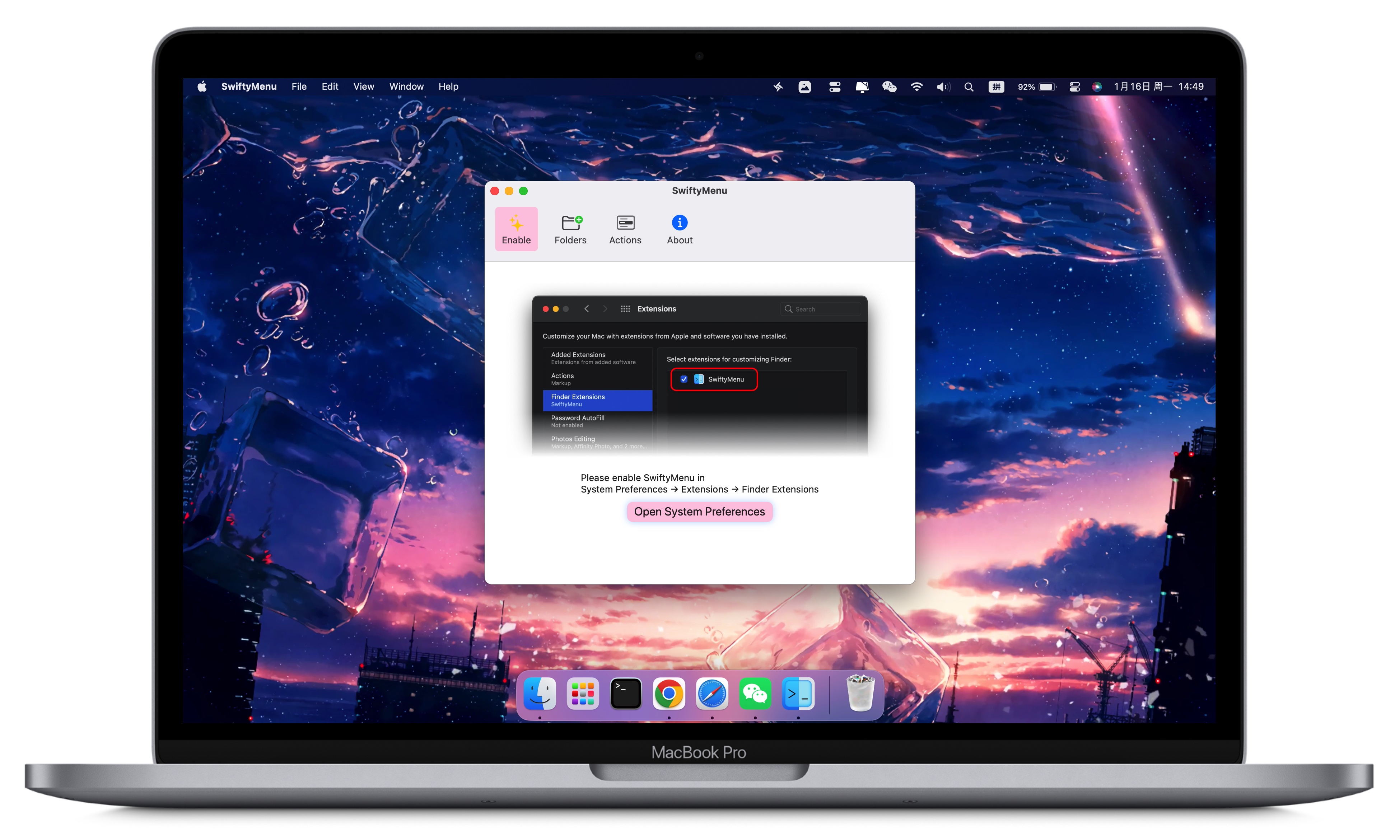Click the Enable tab in SwiftyMenu
This screenshot has width=1400, height=840.
coord(516,228)
